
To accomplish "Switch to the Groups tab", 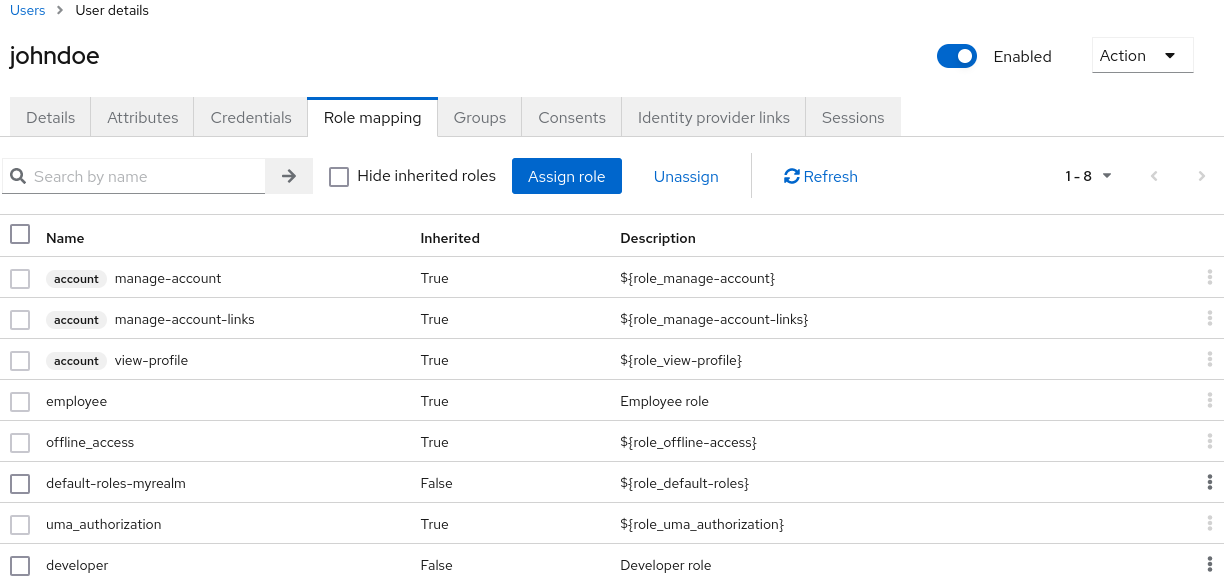I will 479,117.
